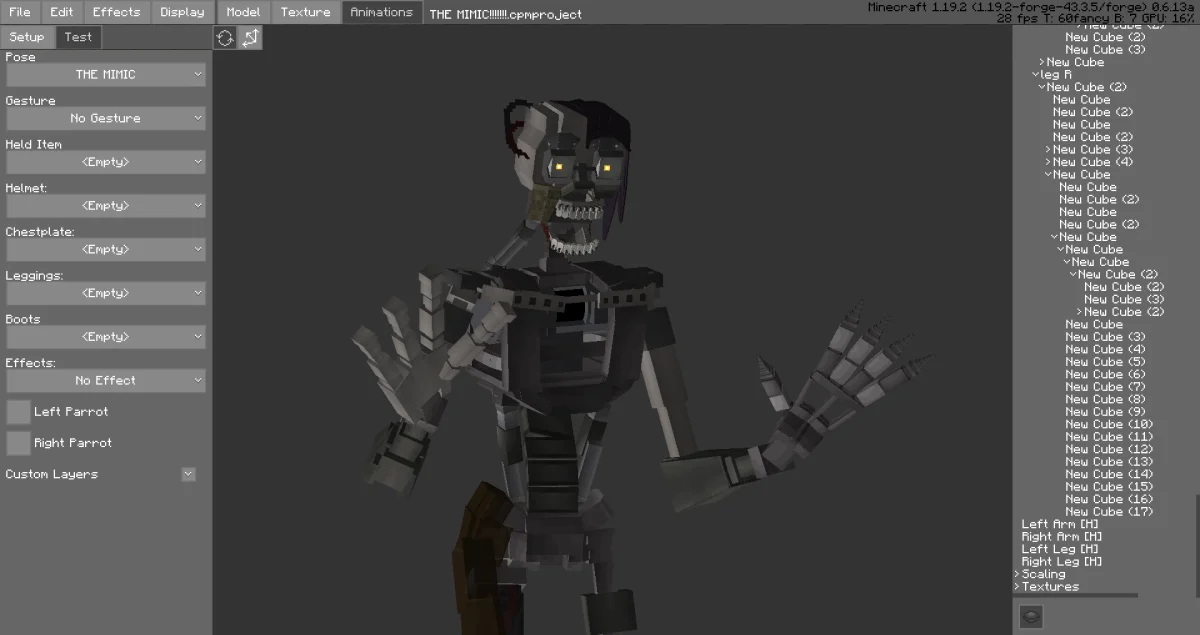Image resolution: width=1200 pixels, height=635 pixels.
Task: Select Right Leg [H] in the tree
Action: [1062, 562]
